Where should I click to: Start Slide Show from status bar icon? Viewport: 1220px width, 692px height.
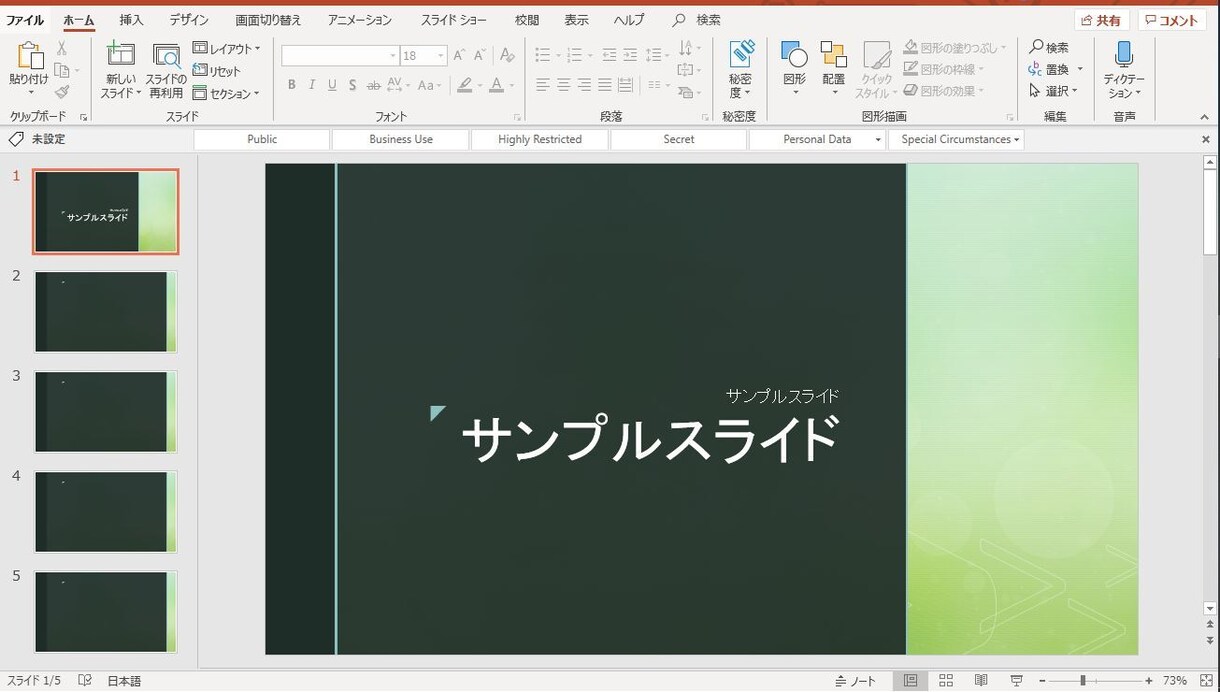click(1017, 681)
